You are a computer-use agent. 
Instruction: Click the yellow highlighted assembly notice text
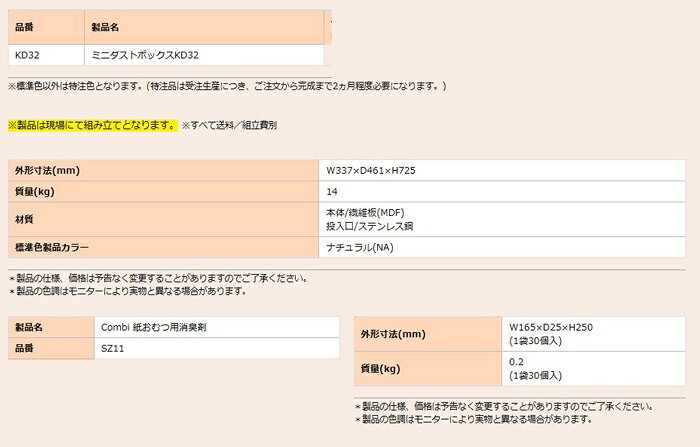[92, 125]
